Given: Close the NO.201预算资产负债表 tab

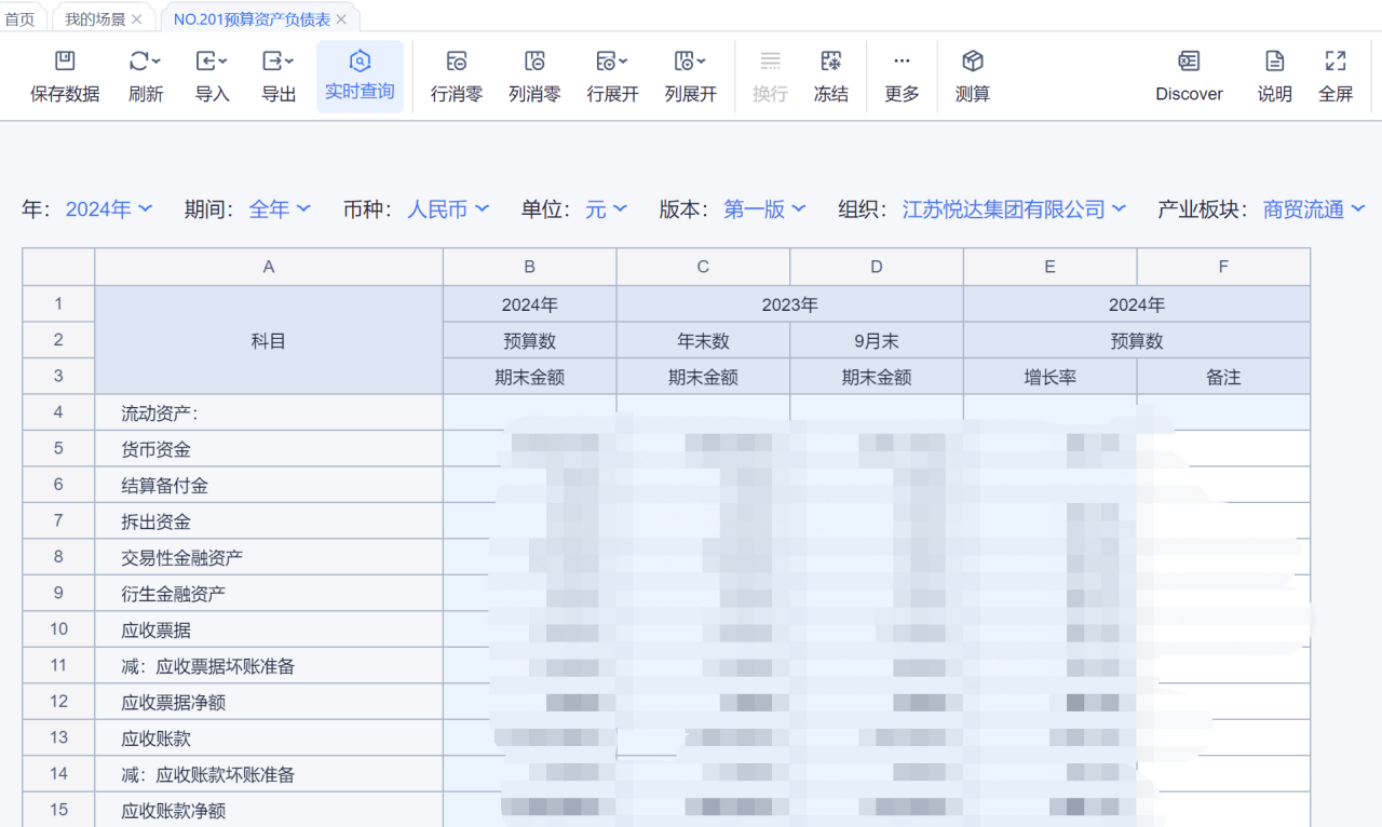Looking at the screenshot, I should tap(341, 19).
